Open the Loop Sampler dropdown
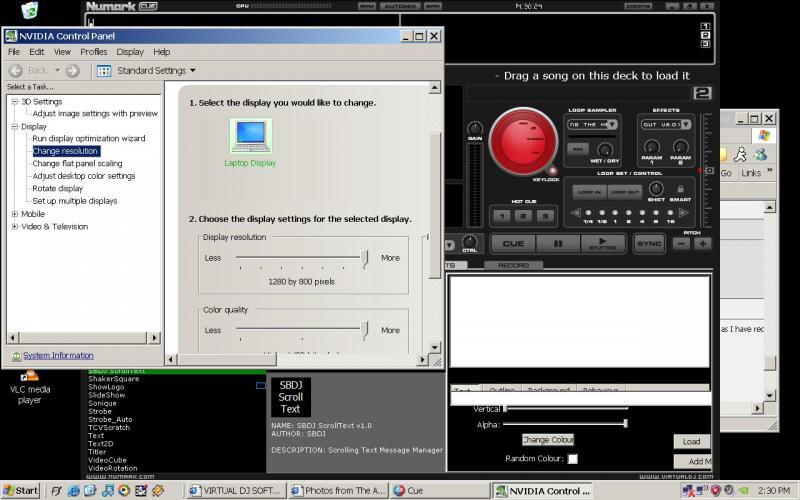The width and height of the screenshot is (800, 500). [x=612, y=124]
